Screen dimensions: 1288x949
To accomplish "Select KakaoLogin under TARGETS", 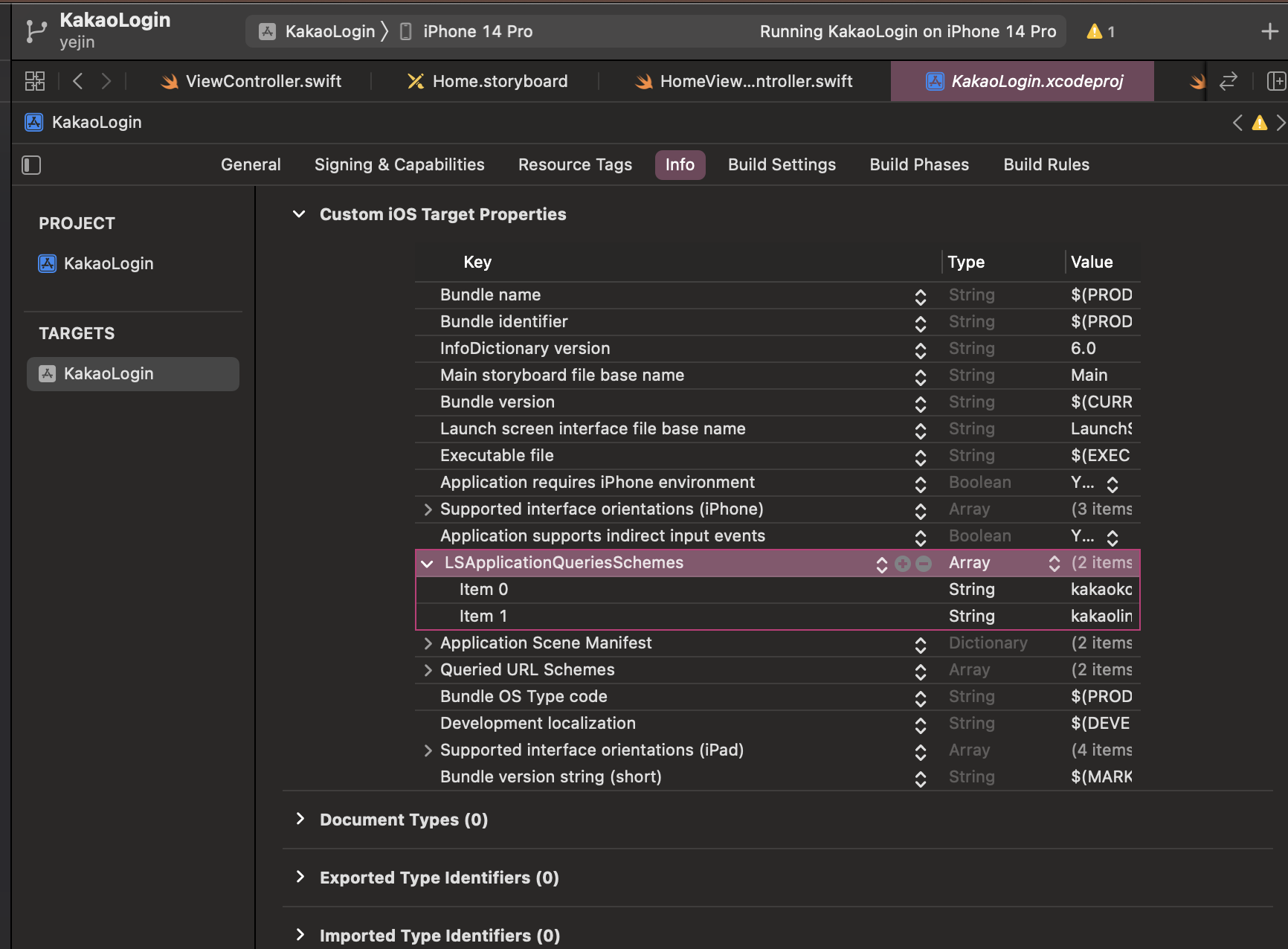I will click(x=133, y=373).
